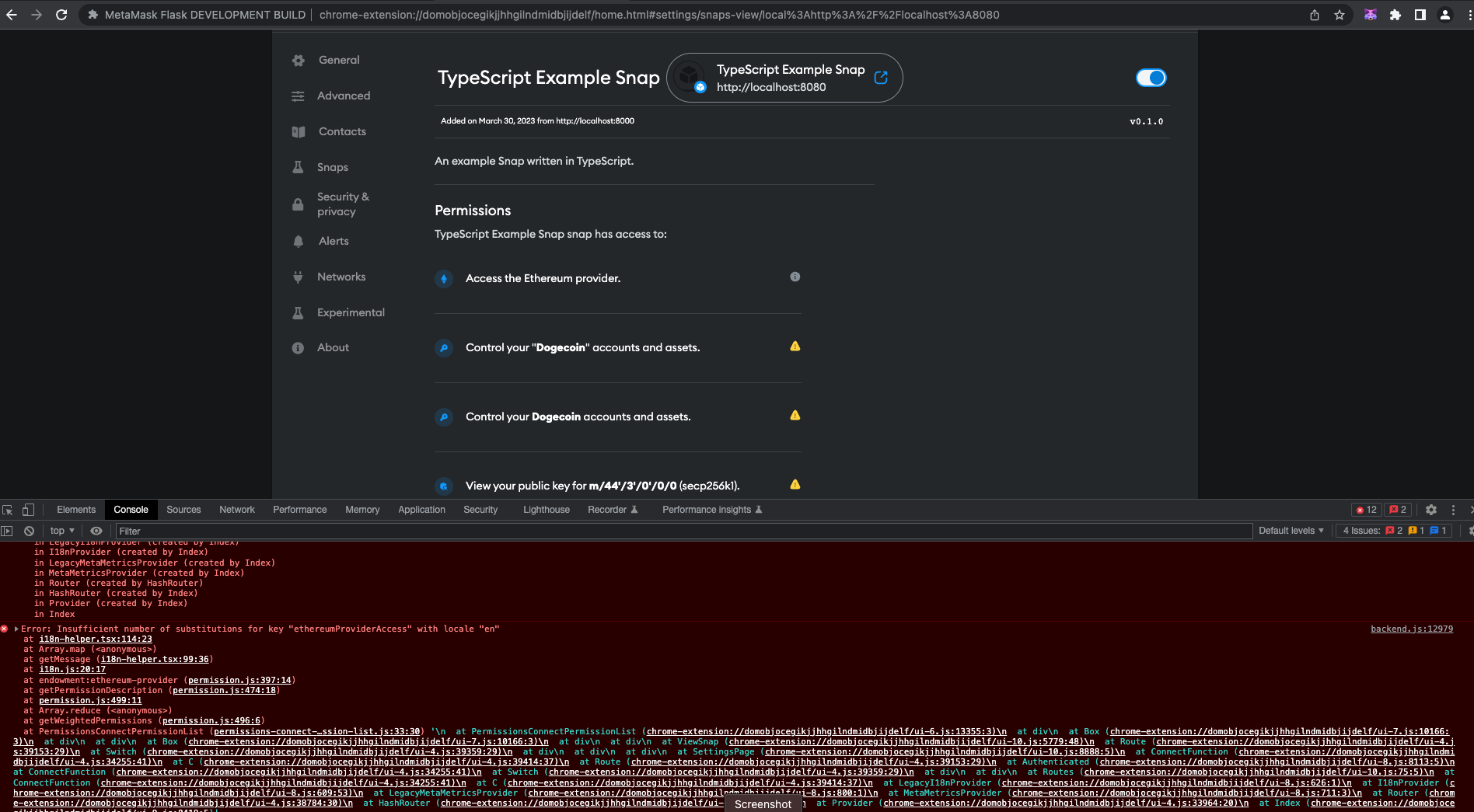The width and height of the screenshot is (1474, 812).
Task: Toggle the device toolbar icon
Action: coord(28,510)
